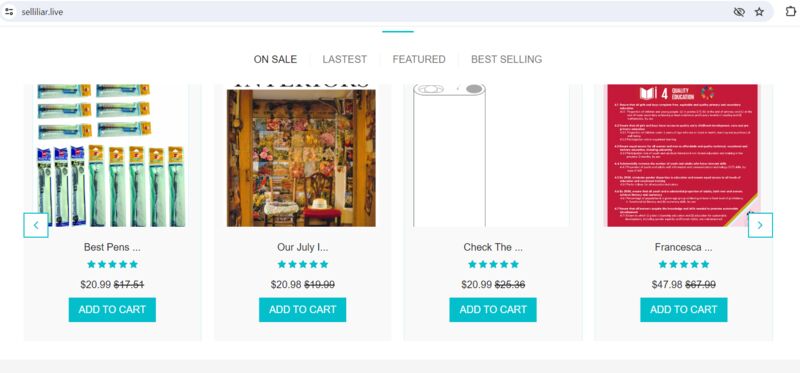Image resolution: width=800 pixels, height=373 pixels.
Task: Switch to the ON SALE tab
Action: pos(275,59)
